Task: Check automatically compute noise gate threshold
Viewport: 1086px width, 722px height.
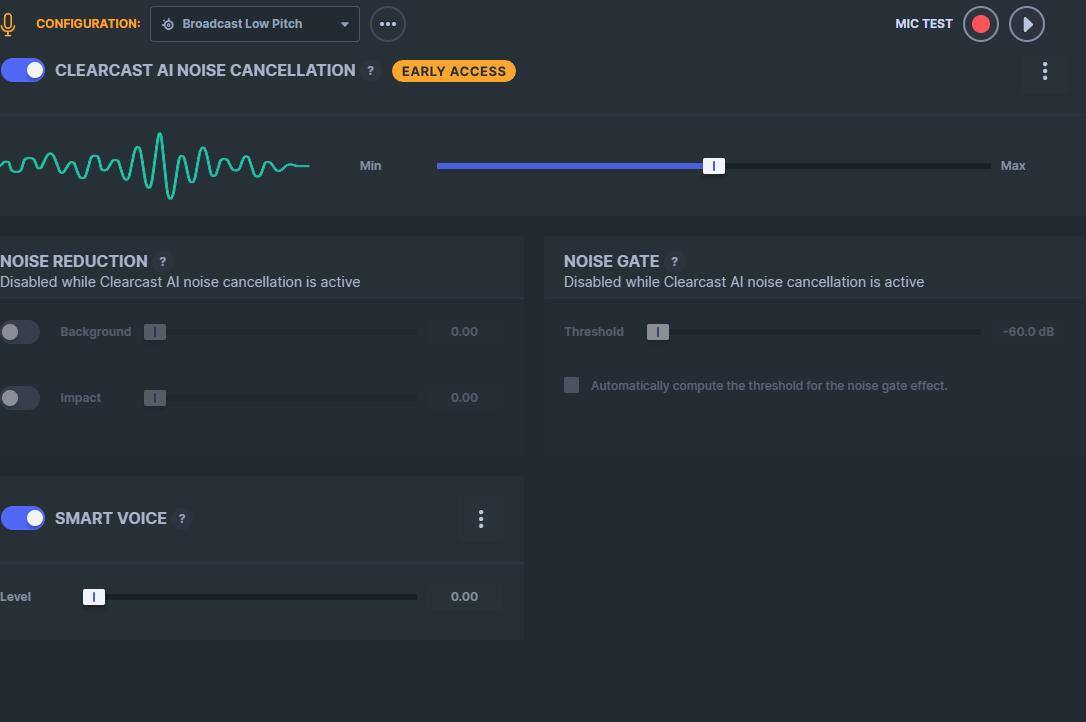Action: point(571,385)
